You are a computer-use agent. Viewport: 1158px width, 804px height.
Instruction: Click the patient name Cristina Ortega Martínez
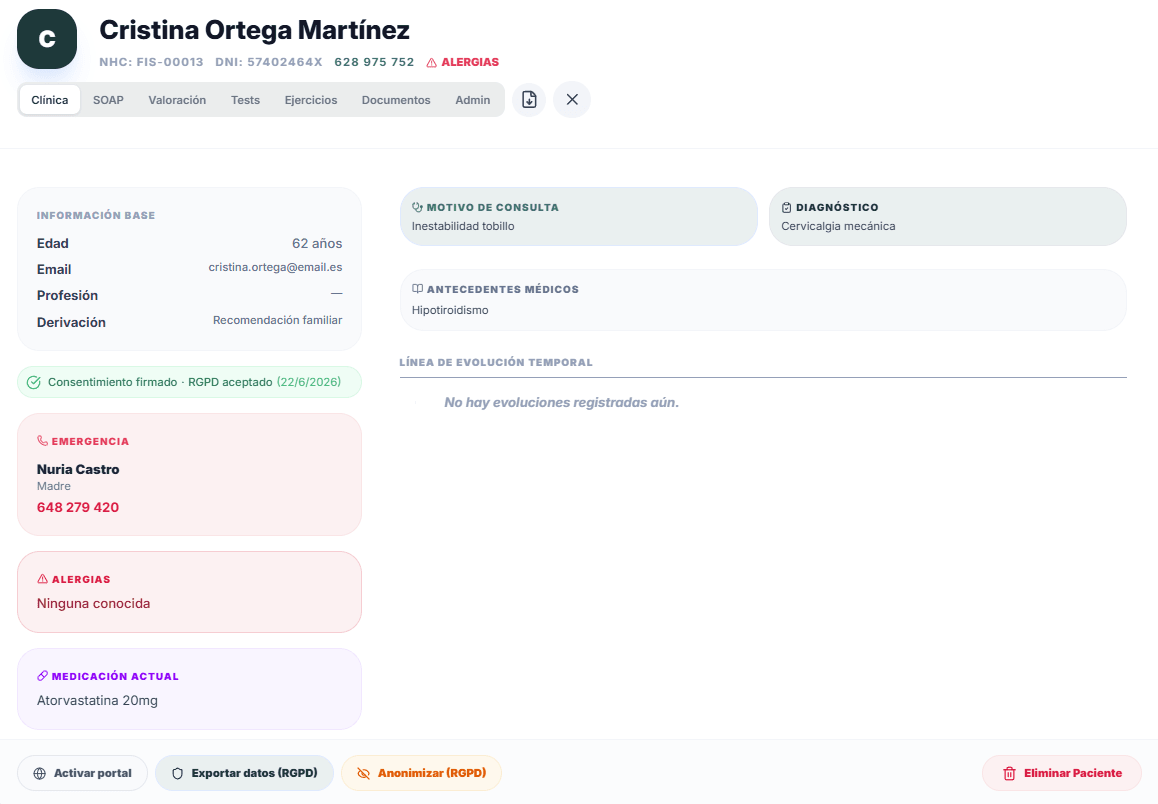pos(255,30)
